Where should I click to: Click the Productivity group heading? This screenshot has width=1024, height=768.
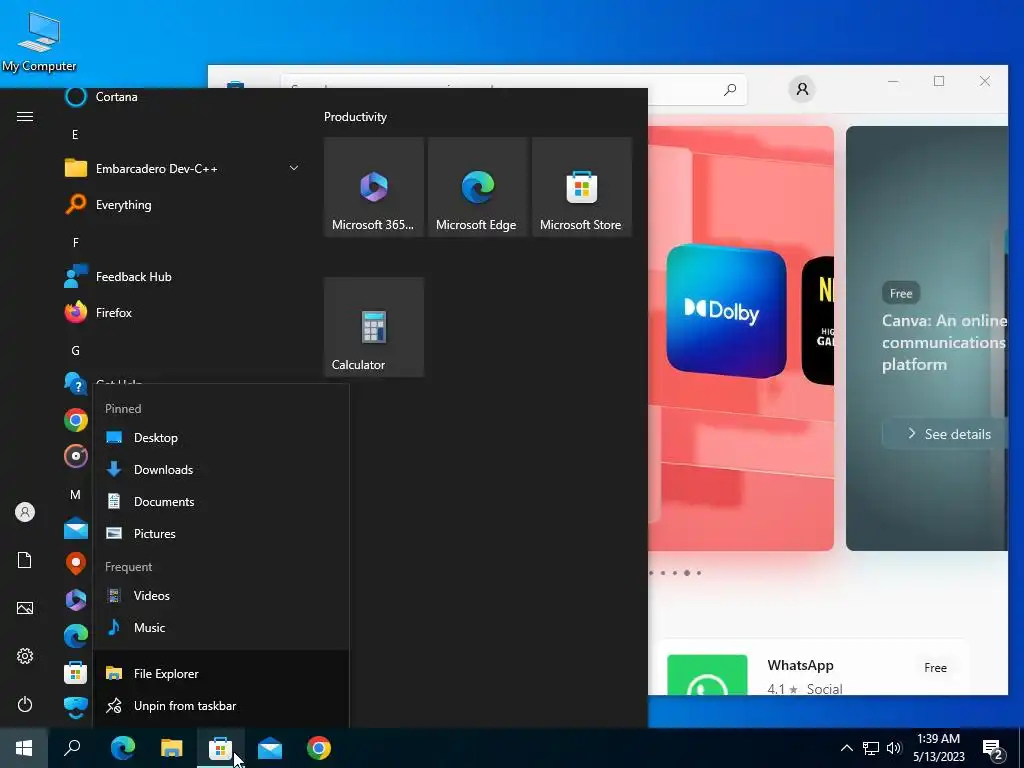(x=355, y=117)
